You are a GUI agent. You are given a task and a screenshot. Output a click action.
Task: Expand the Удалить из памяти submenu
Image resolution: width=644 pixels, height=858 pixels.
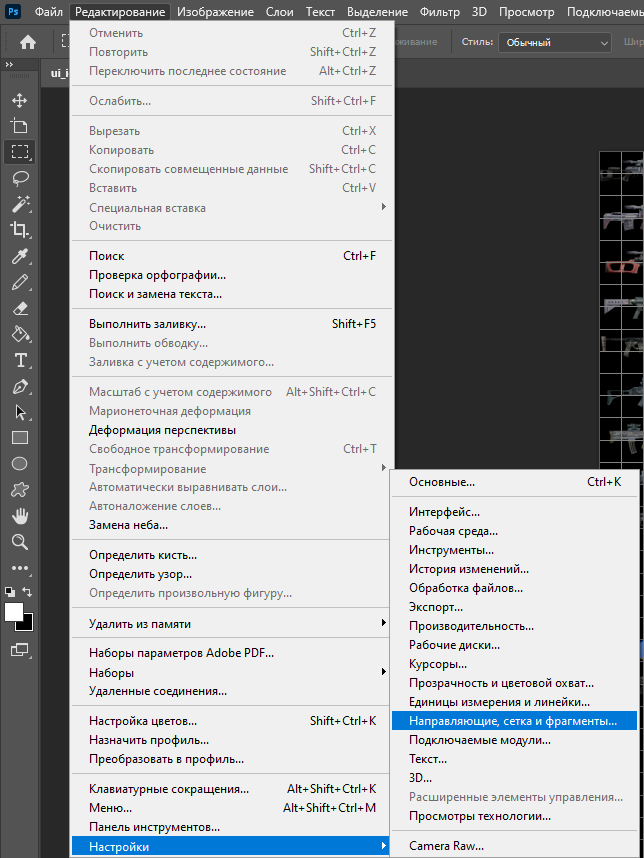coord(232,624)
